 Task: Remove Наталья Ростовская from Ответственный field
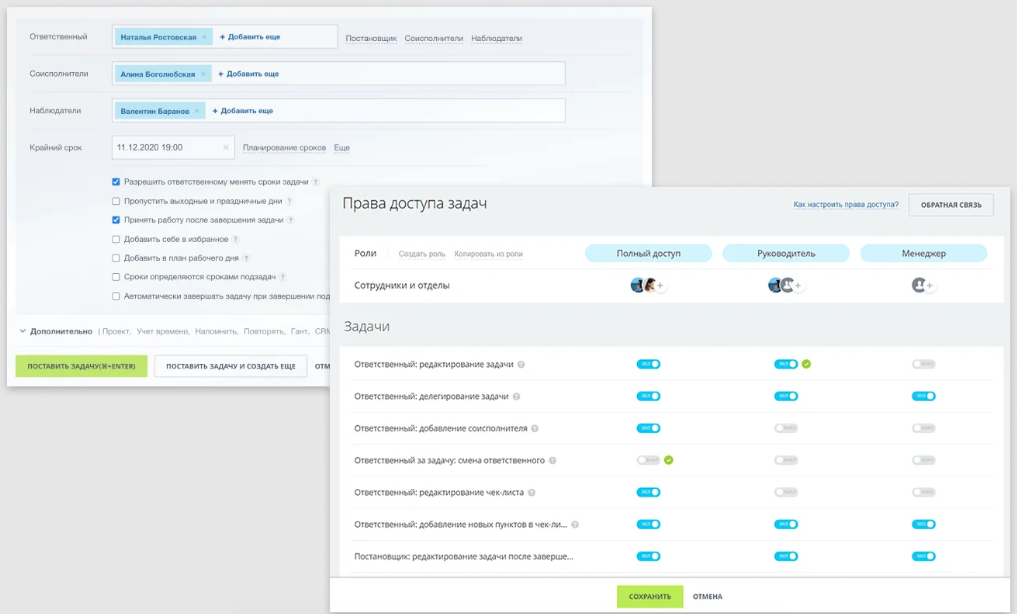pos(204,37)
